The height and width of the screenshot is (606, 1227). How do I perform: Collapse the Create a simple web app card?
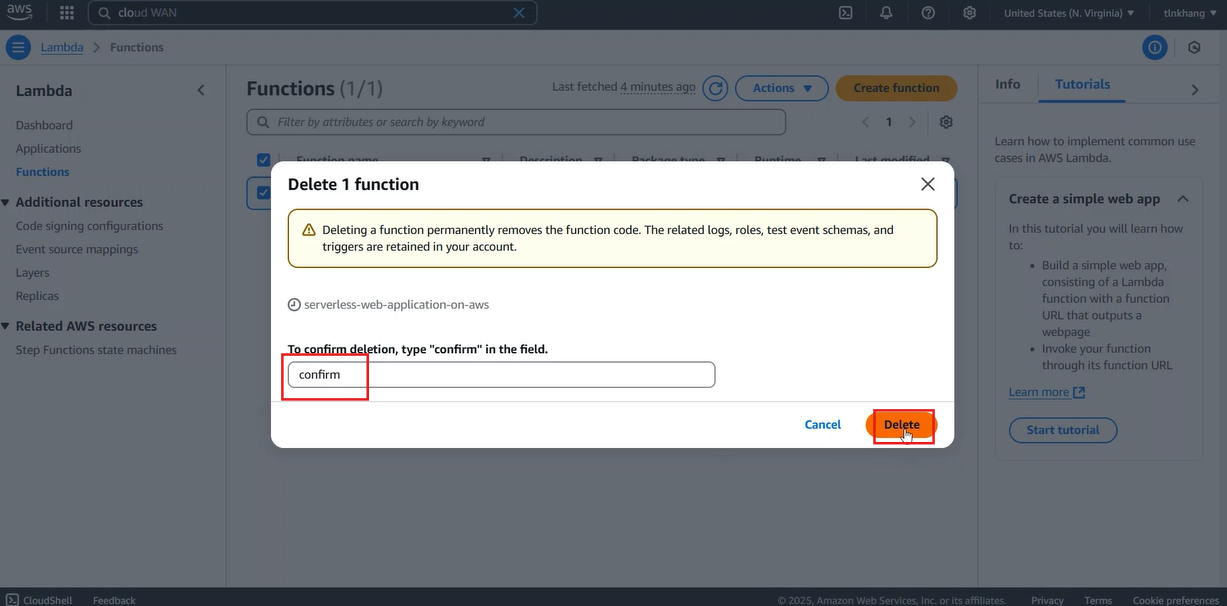coord(1183,199)
